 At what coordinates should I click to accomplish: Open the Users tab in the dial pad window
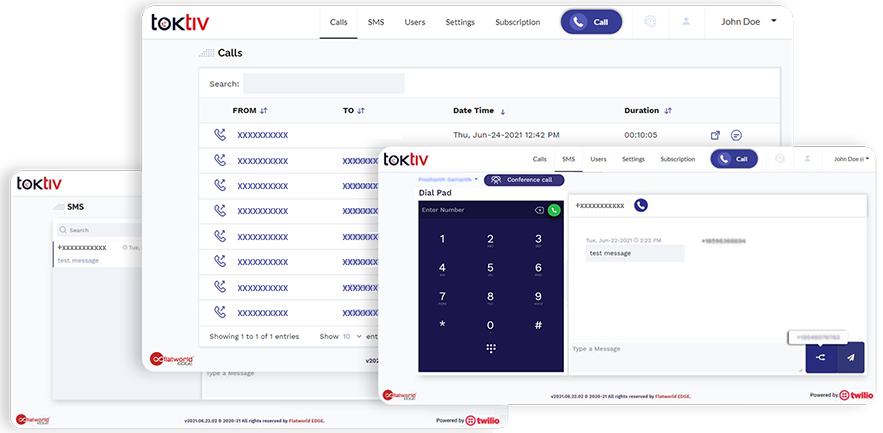[598, 159]
